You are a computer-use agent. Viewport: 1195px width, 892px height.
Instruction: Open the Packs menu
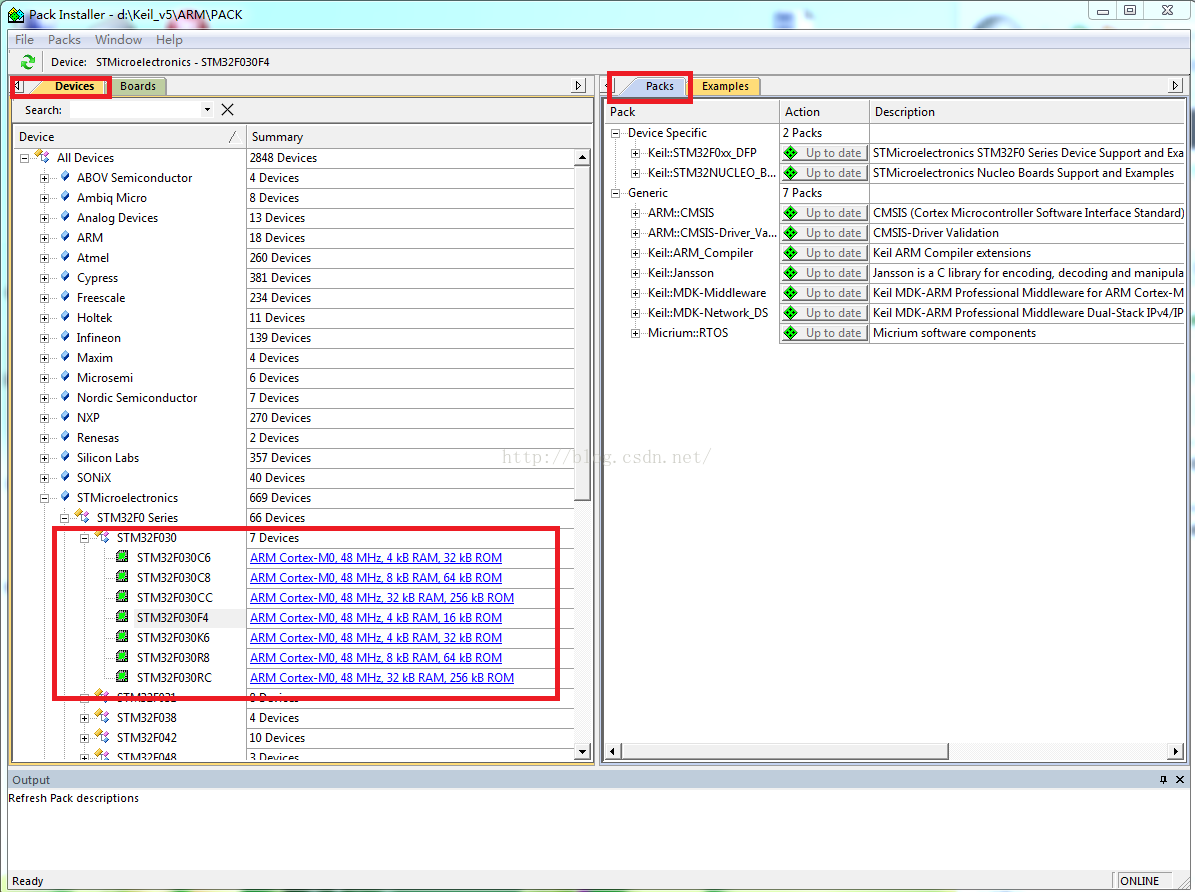(64, 40)
